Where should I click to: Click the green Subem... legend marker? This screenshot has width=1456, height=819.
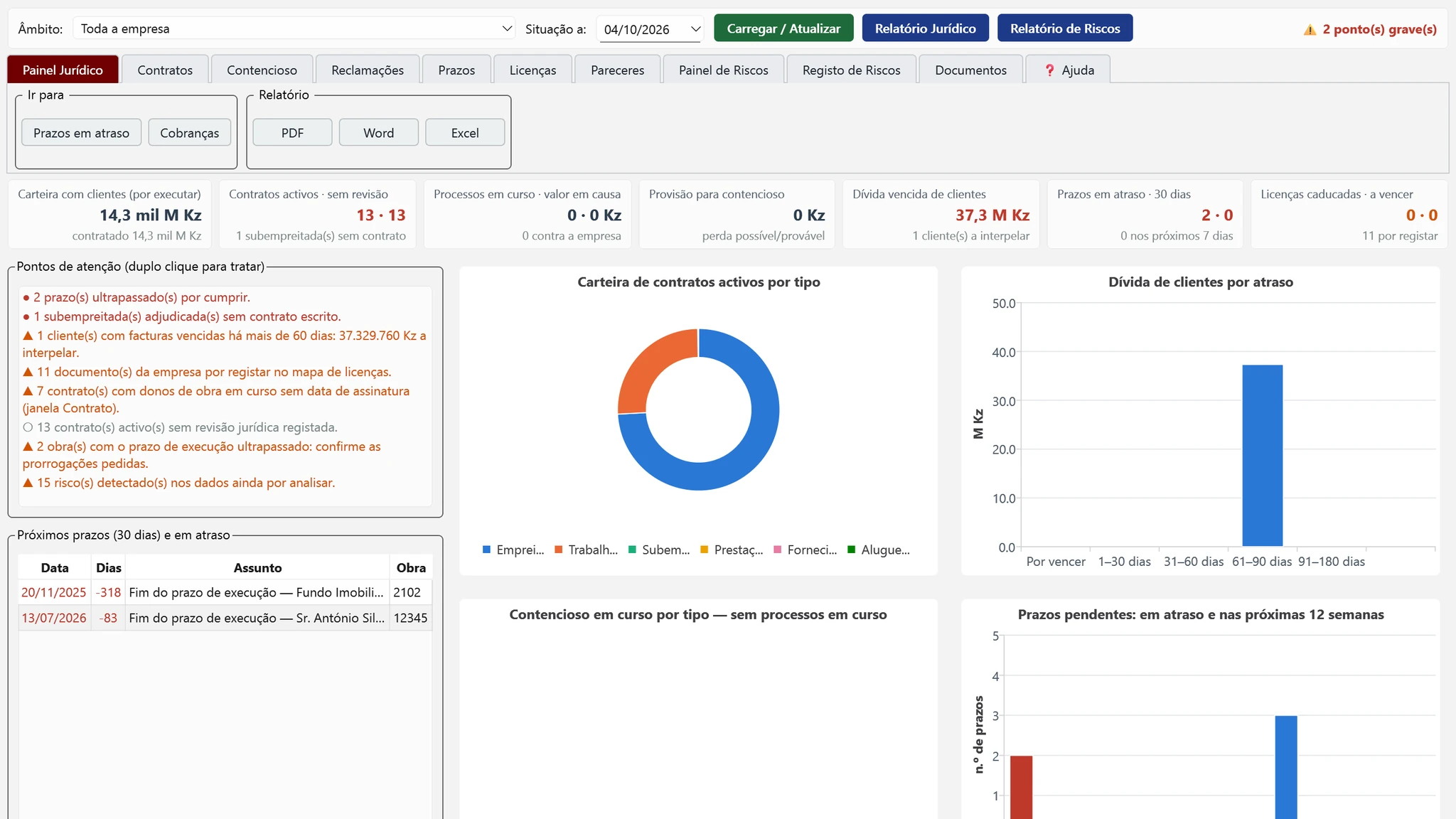pyautogui.click(x=632, y=550)
